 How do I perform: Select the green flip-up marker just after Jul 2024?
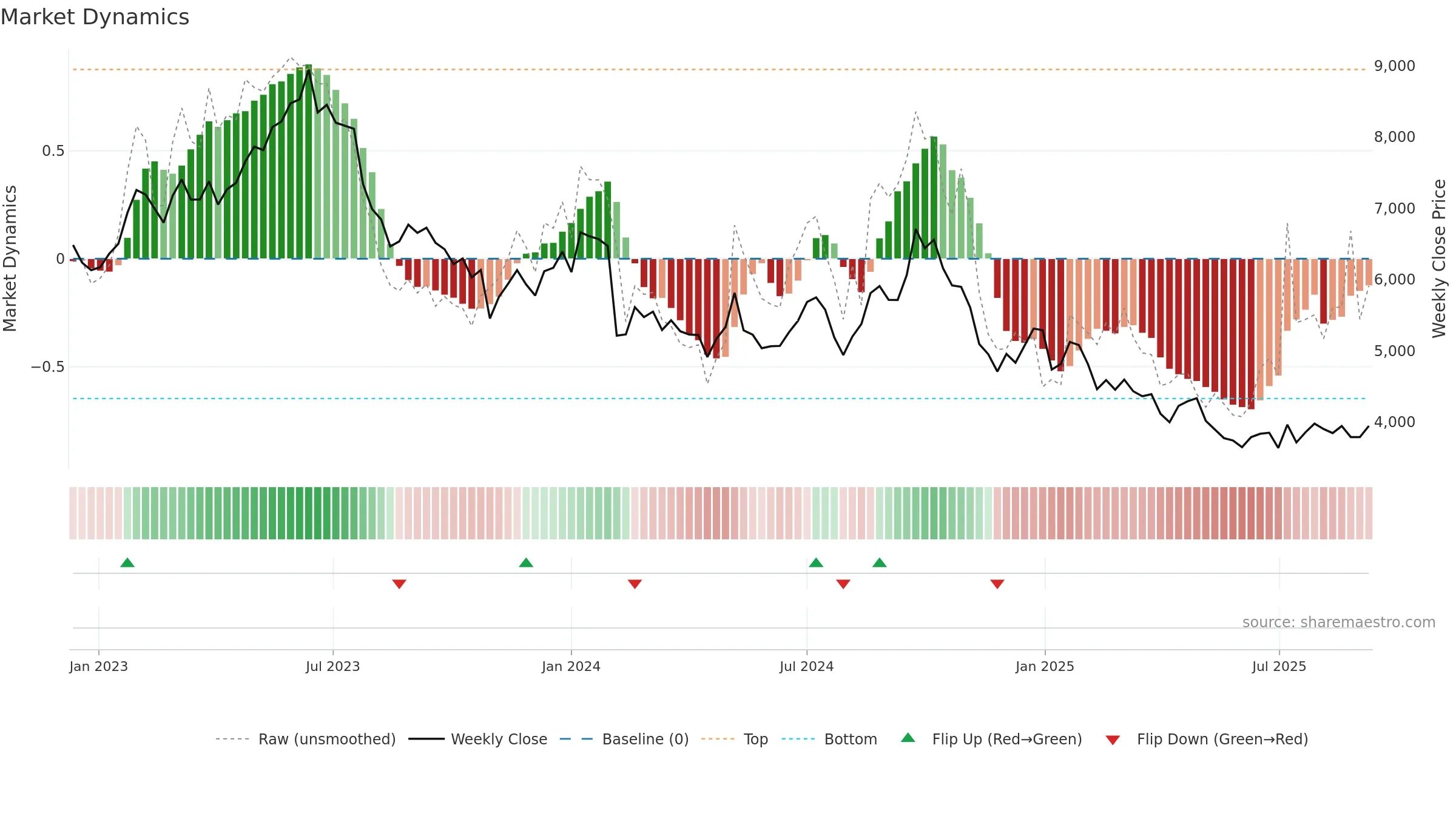pos(816,563)
